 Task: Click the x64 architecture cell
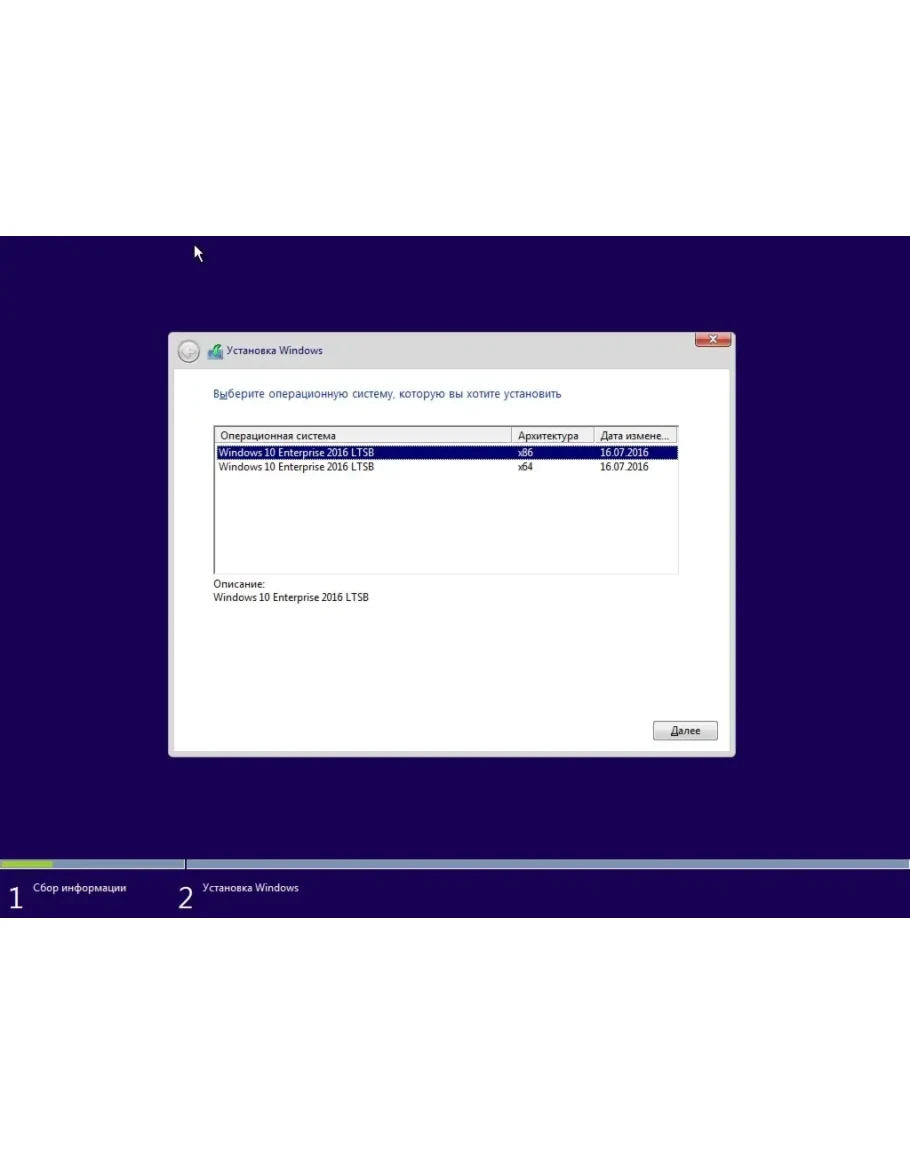click(x=525, y=467)
